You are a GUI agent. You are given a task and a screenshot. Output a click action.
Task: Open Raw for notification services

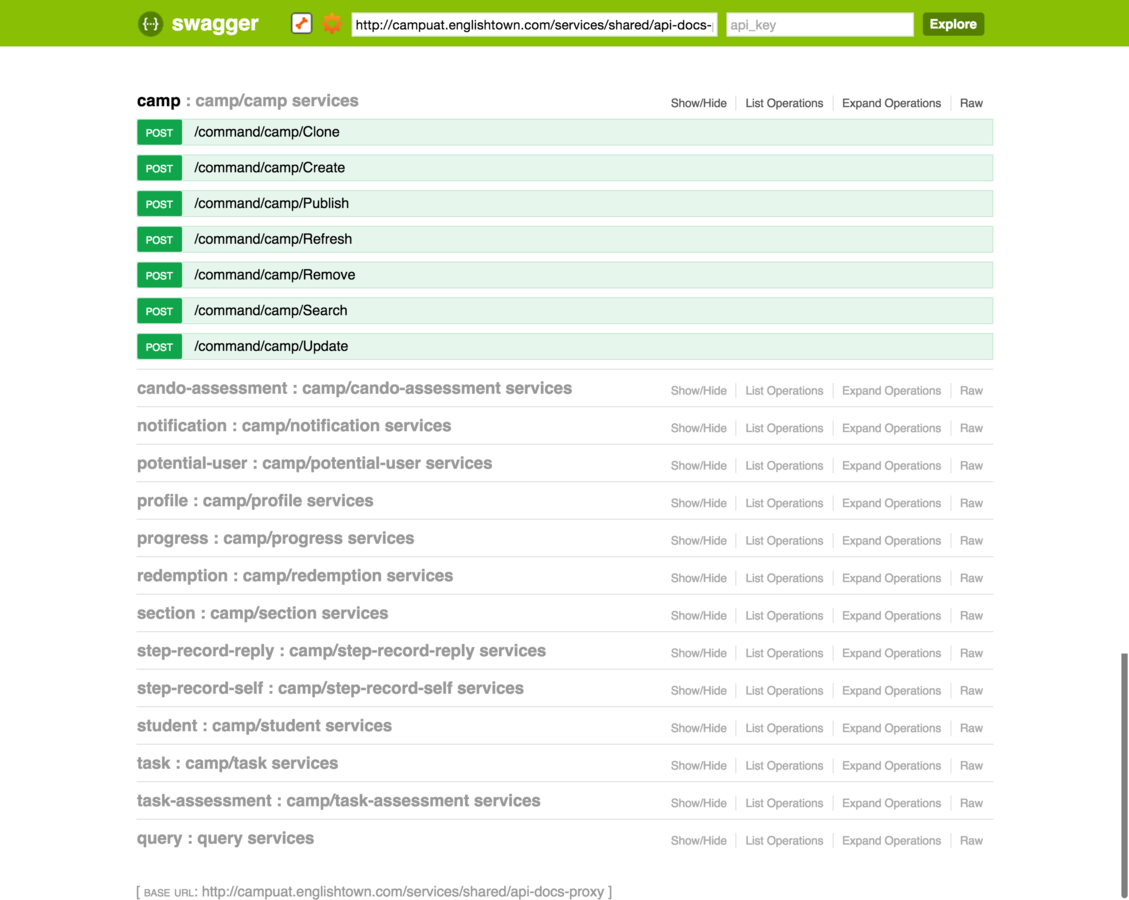point(971,428)
